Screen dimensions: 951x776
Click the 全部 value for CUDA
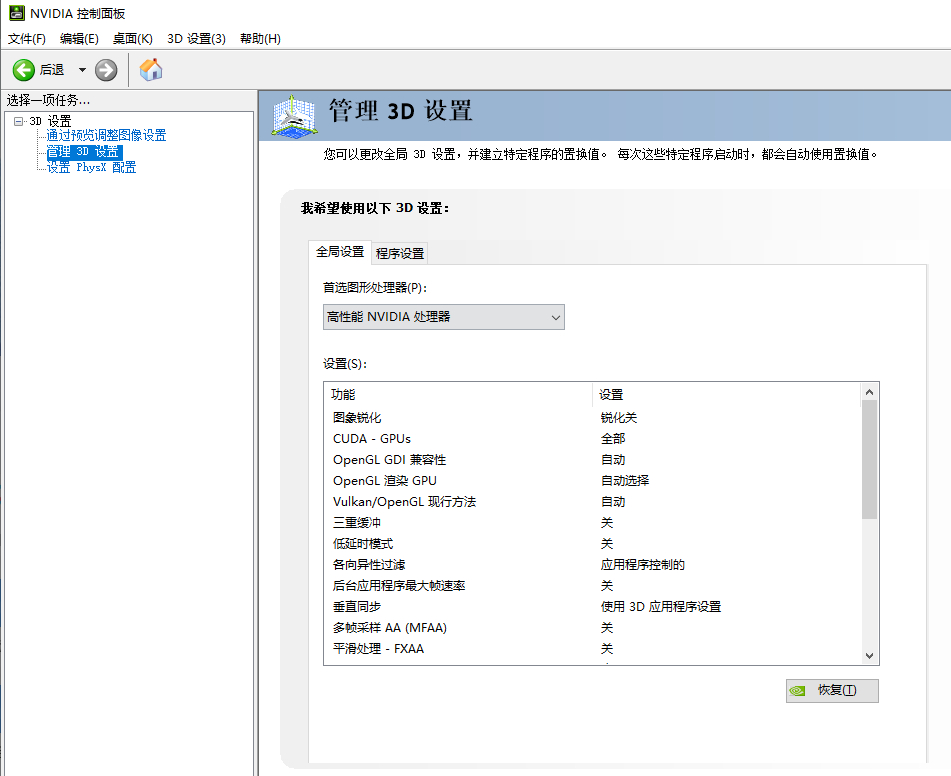pos(613,439)
